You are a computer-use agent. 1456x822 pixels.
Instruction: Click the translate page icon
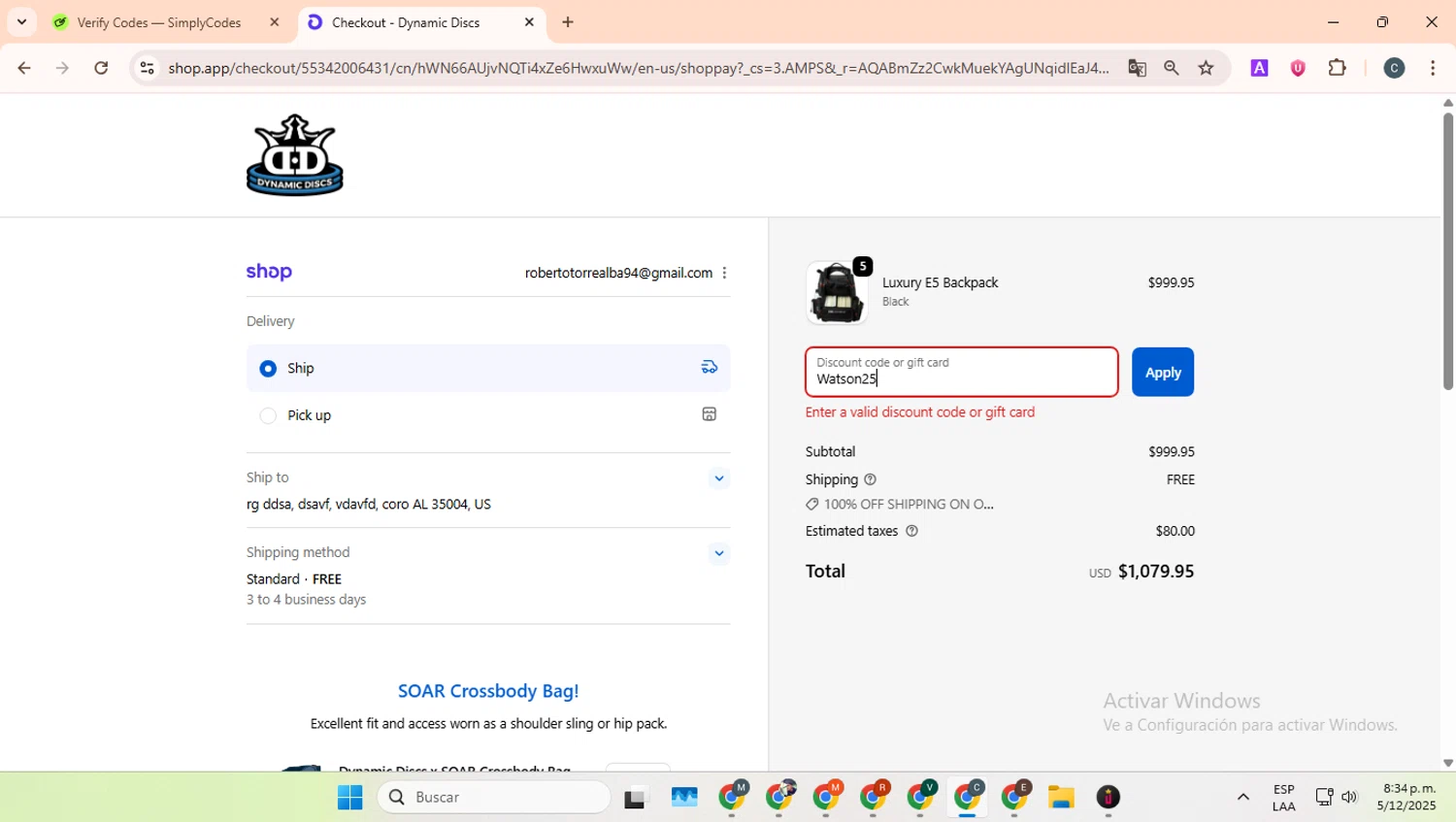(x=1137, y=68)
